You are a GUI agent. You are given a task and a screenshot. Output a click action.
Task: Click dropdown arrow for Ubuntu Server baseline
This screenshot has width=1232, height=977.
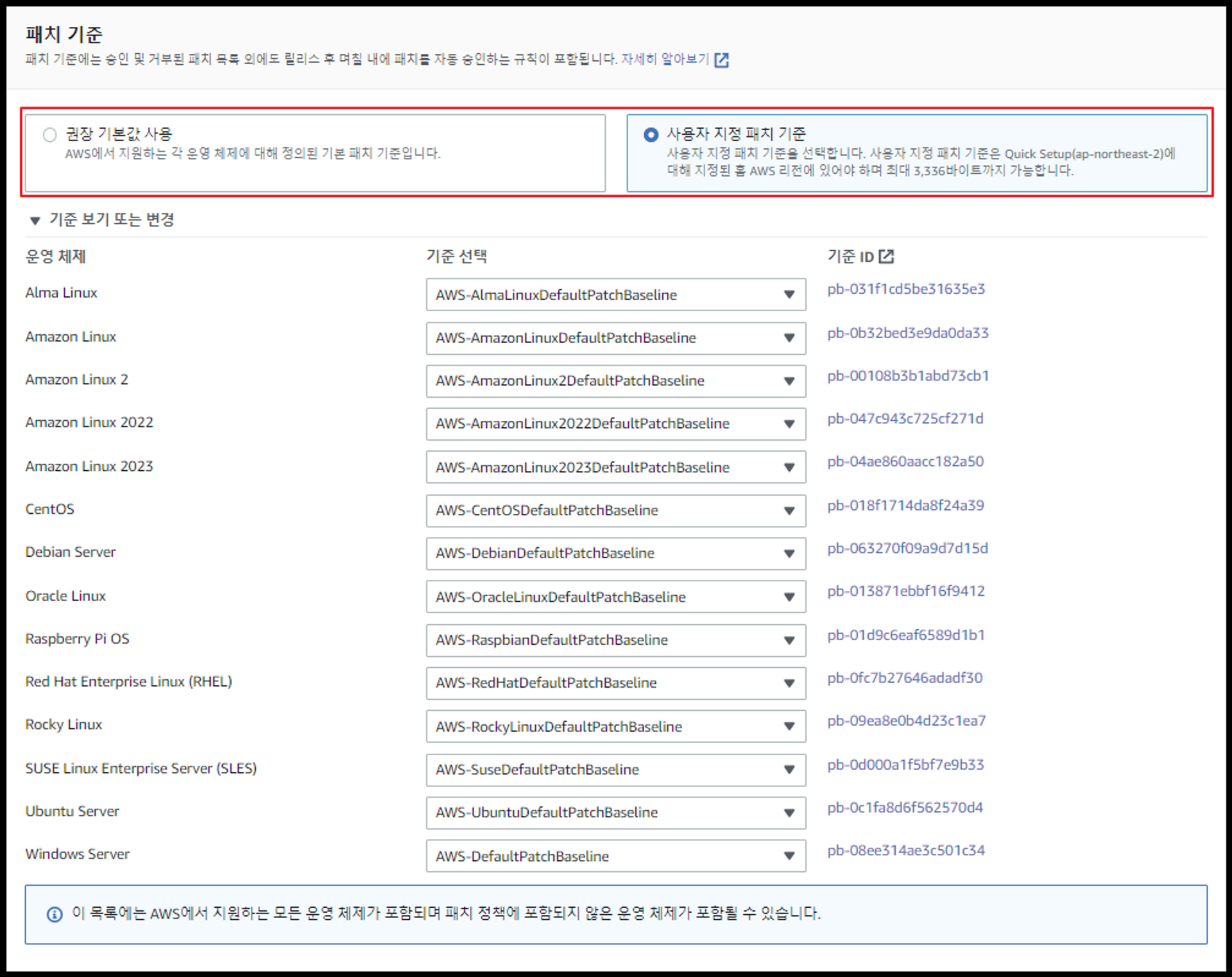789,813
